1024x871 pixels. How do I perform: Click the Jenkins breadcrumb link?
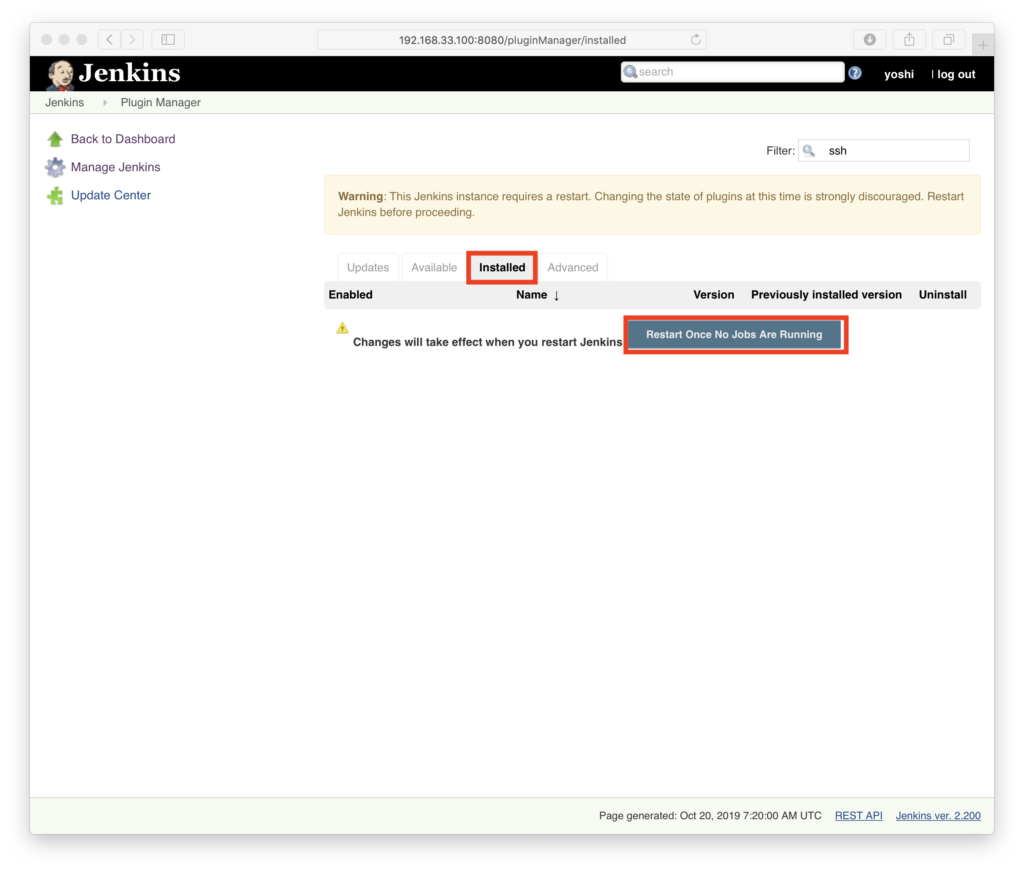pos(65,103)
